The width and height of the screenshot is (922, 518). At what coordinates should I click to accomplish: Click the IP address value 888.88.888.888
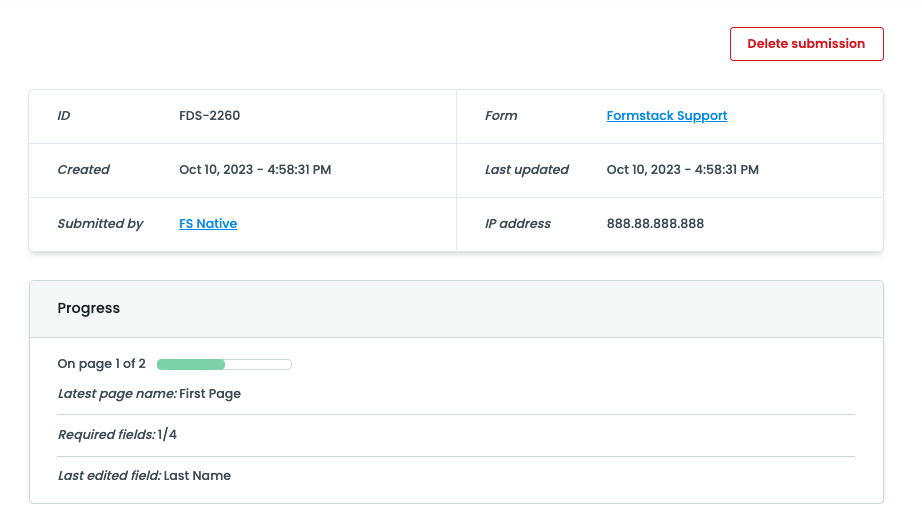pyautogui.click(x=655, y=224)
